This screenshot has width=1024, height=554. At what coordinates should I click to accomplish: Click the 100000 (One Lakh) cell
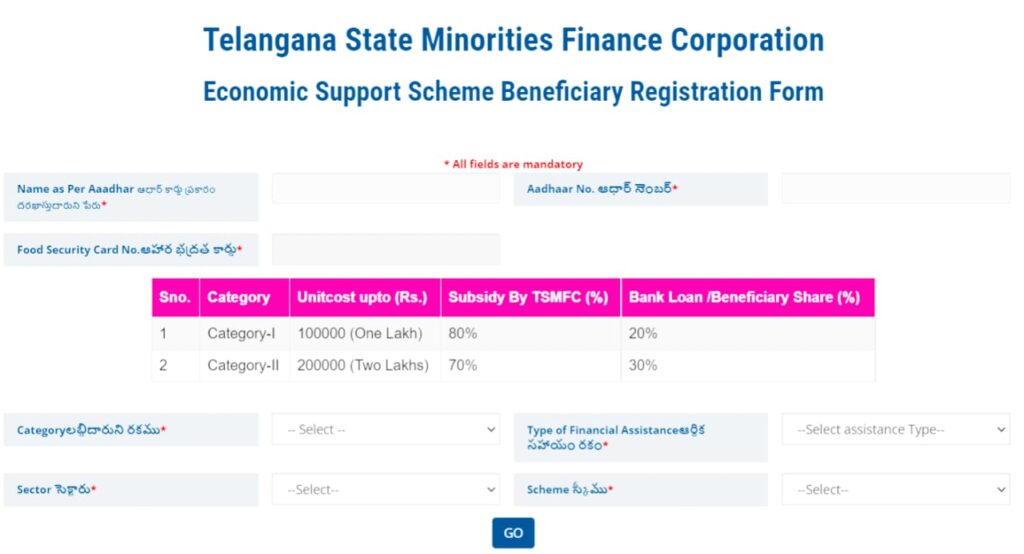(360, 334)
